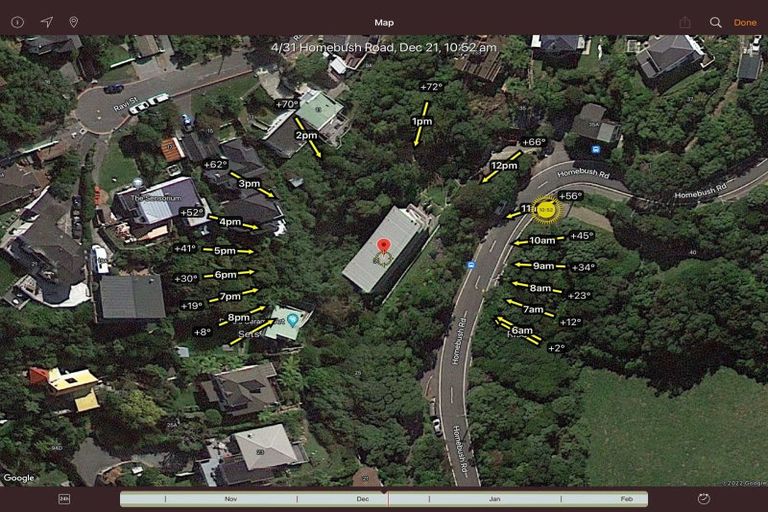Viewport: 768px width, 512px height.
Task: Click the yellow sun position marker
Action: [x=546, y=210]
